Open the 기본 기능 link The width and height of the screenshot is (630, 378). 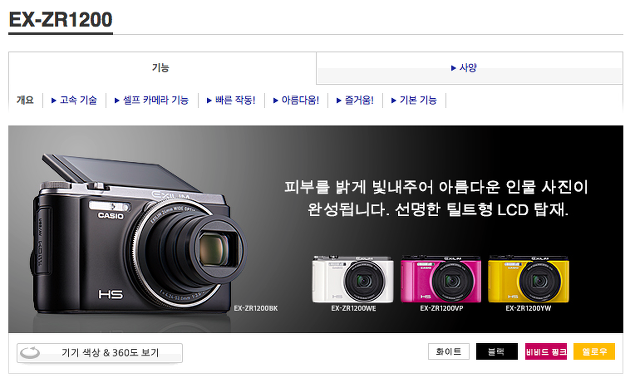pos(414,100)
